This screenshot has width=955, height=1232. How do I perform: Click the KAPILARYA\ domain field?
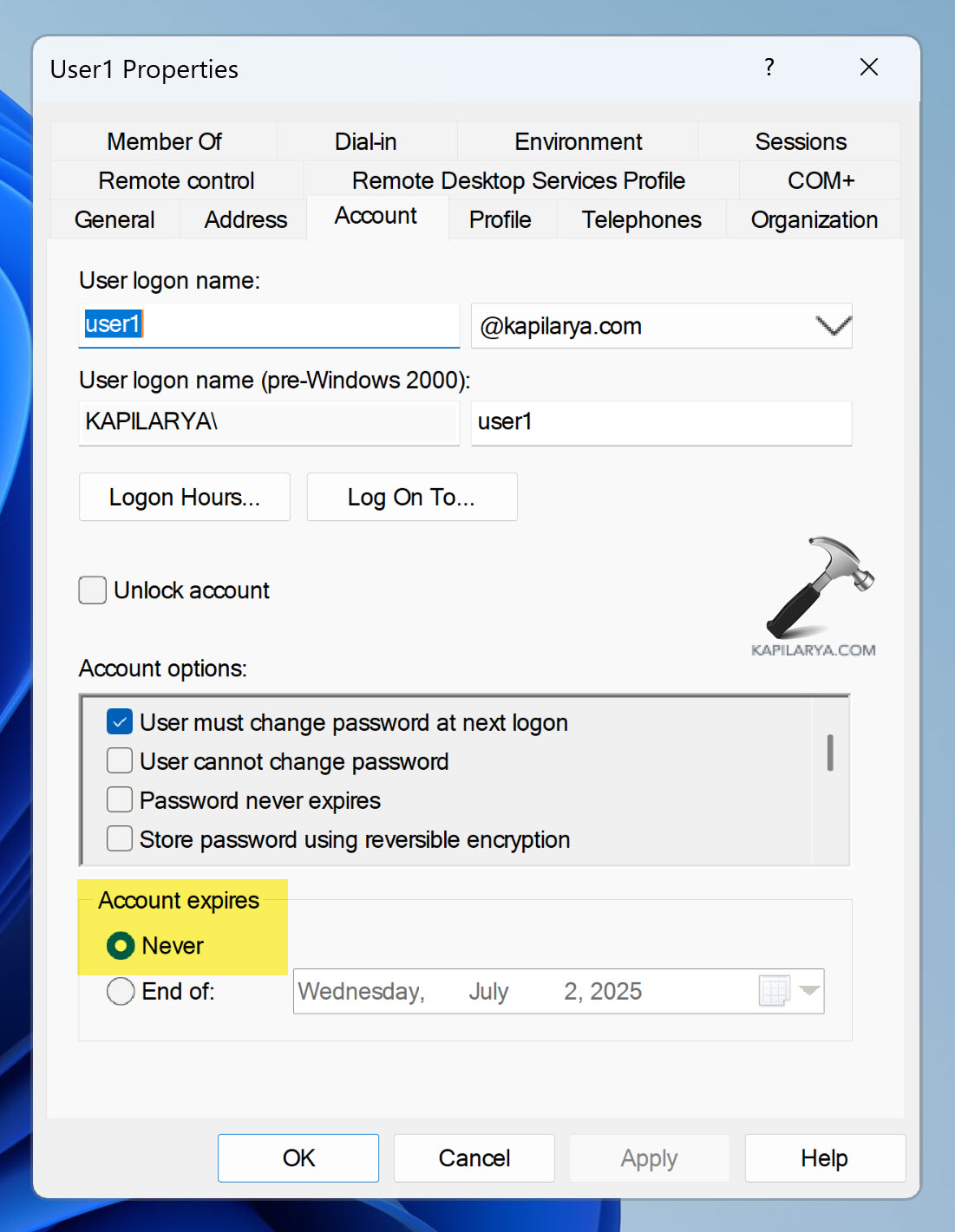tap(269, 422)
